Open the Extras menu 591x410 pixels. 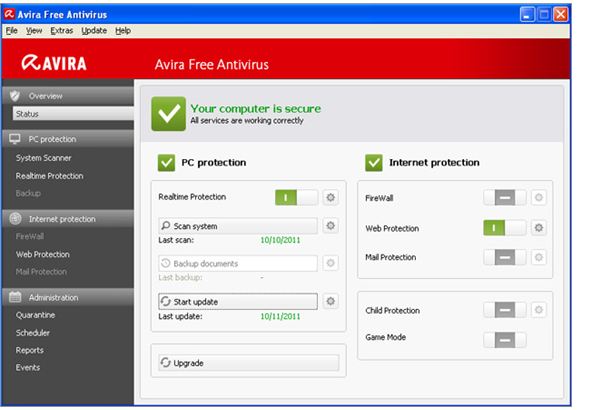pyautogui.click(x=62, y=31)
